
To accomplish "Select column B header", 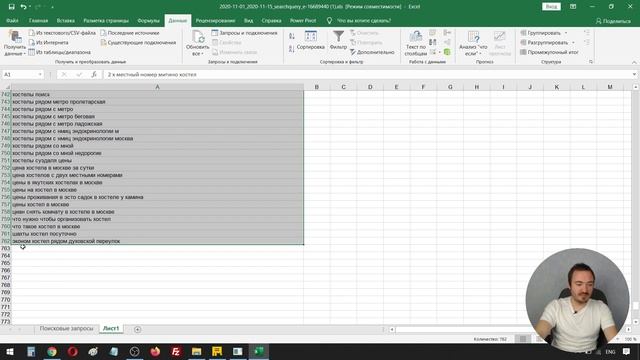I will click(316, 87).
